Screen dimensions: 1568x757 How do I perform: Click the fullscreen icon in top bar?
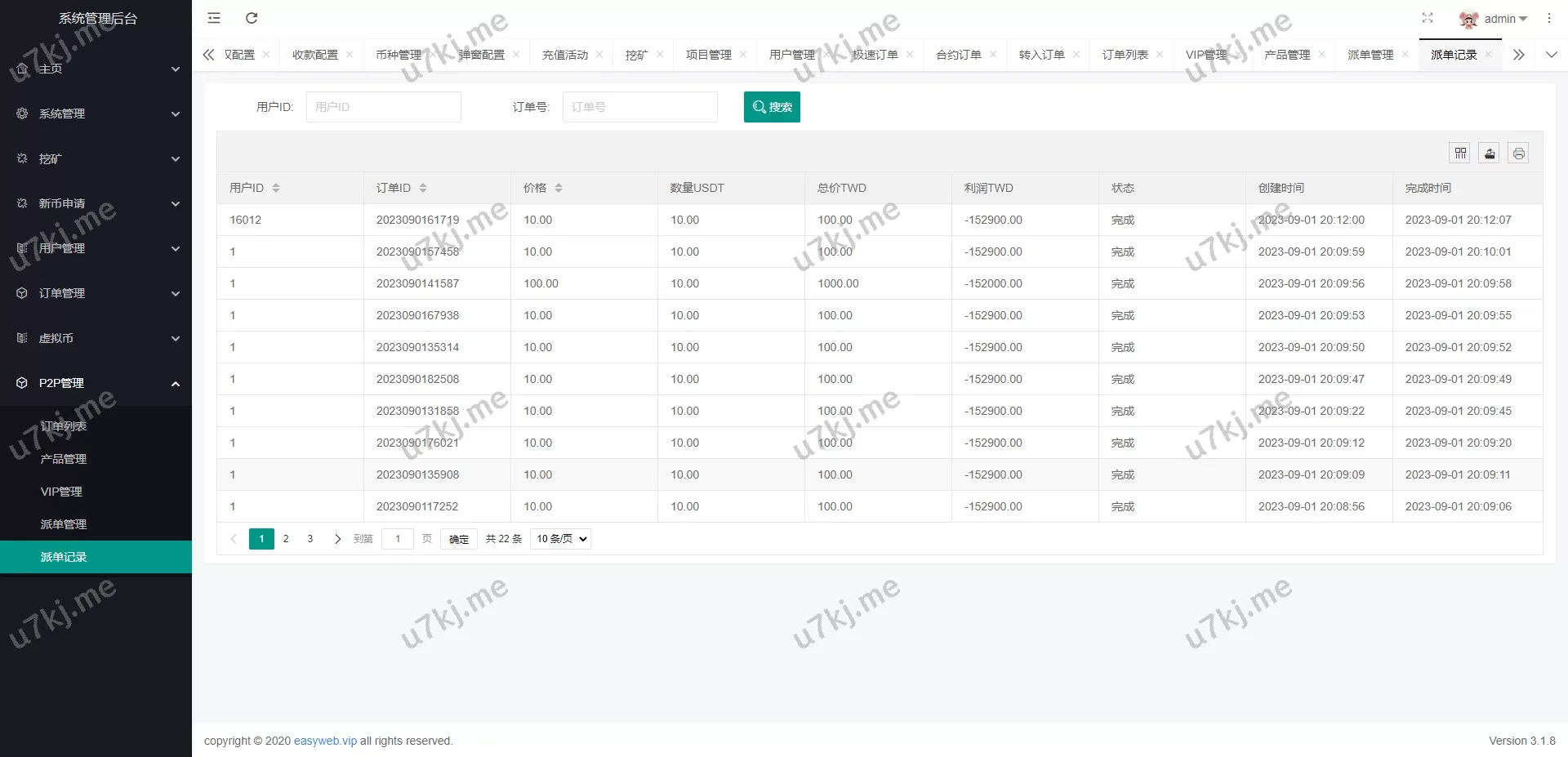pyautogui.click(x=1428, y=18)
